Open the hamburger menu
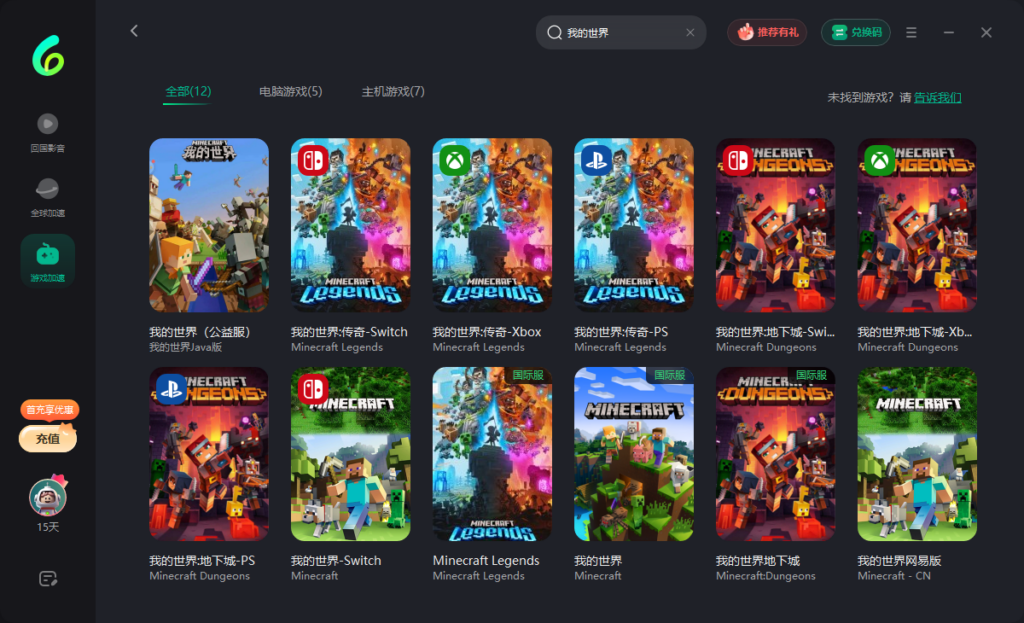The height and width of the screenshot is (623, 1024). point(911,32)
